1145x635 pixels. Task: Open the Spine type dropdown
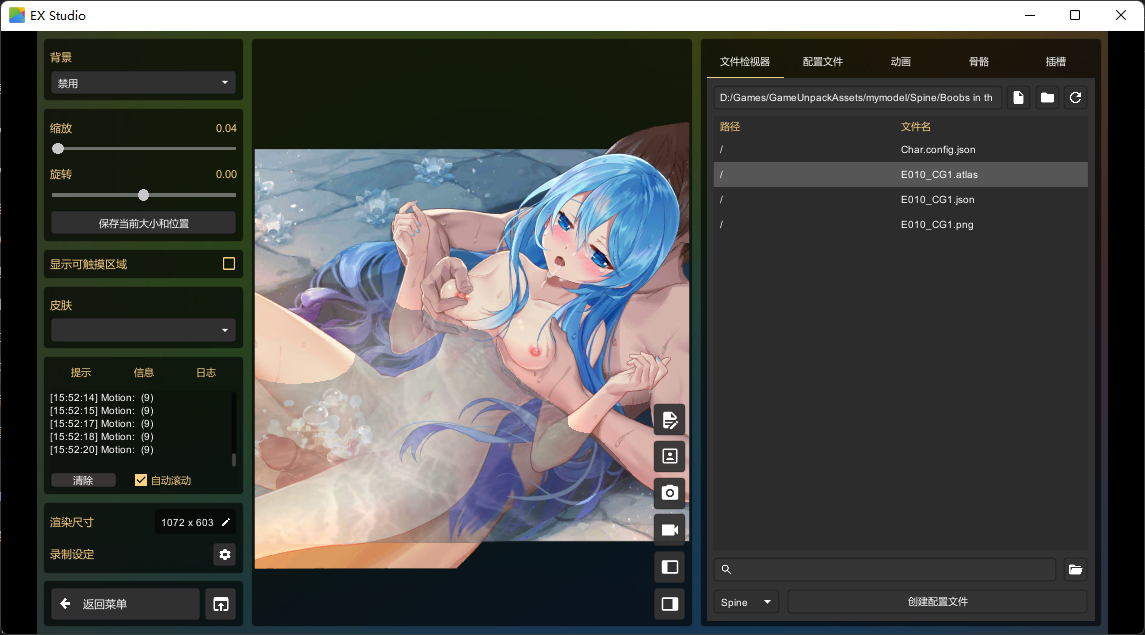click(746, 602)
